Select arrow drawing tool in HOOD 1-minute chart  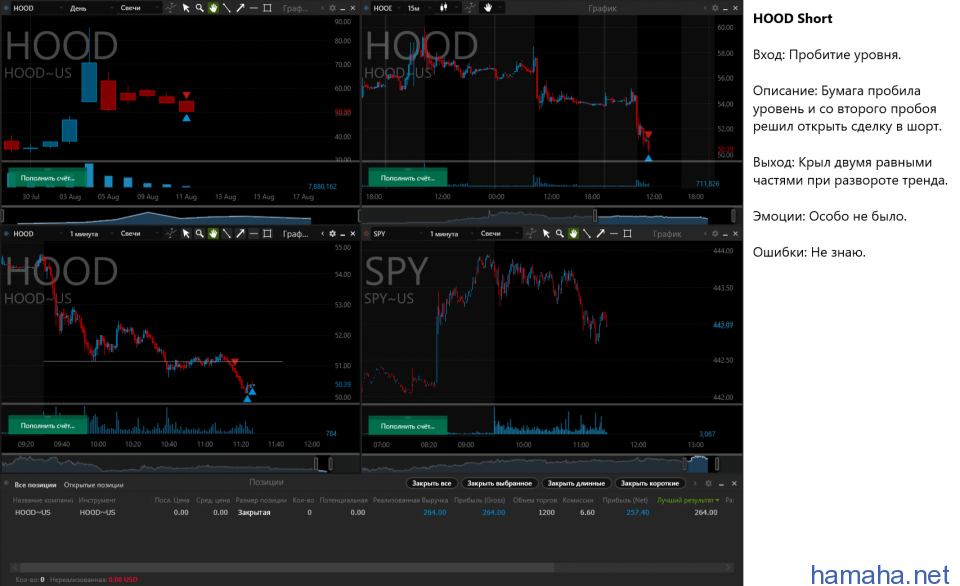coord(240,233)
